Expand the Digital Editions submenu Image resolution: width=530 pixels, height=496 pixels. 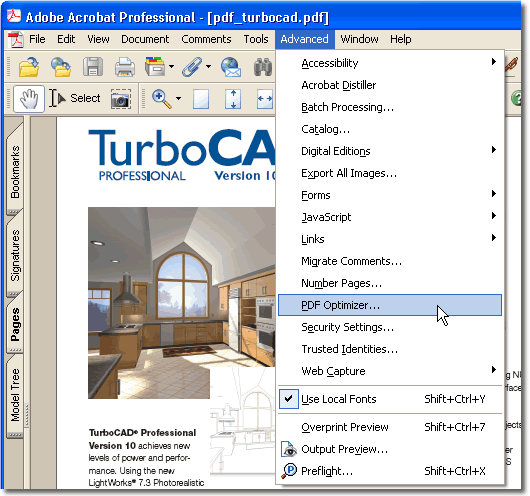coord(390,151)
